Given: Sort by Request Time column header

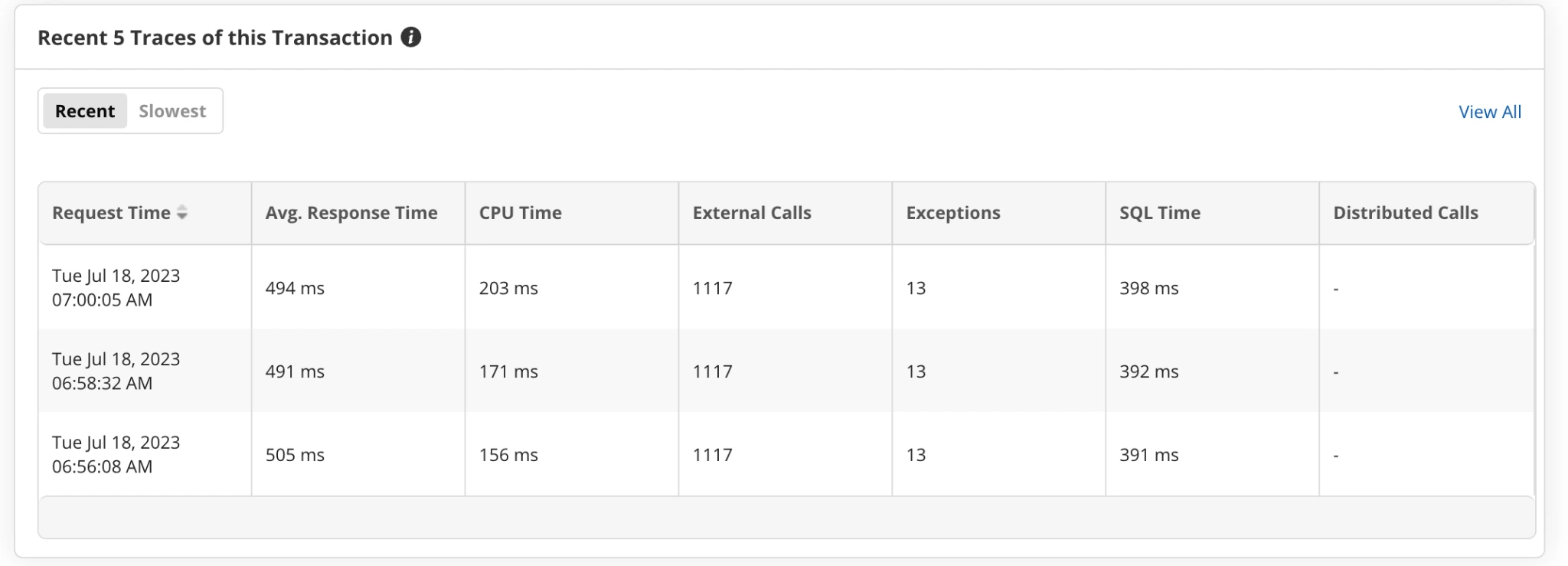Looking at the screenshot, I should click(x=111, y=213).
